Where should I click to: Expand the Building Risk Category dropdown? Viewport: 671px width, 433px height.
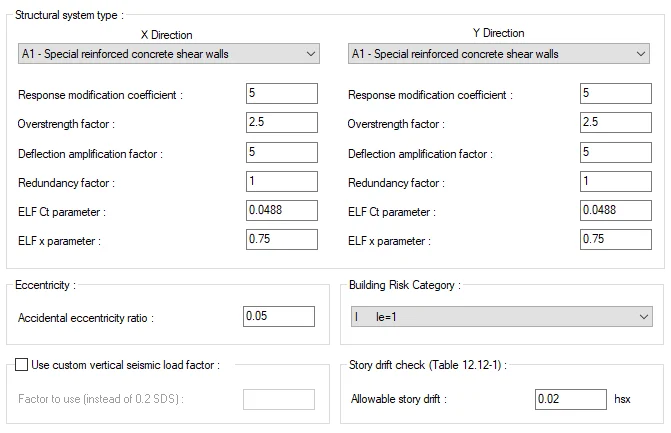(x=502, y=317)
